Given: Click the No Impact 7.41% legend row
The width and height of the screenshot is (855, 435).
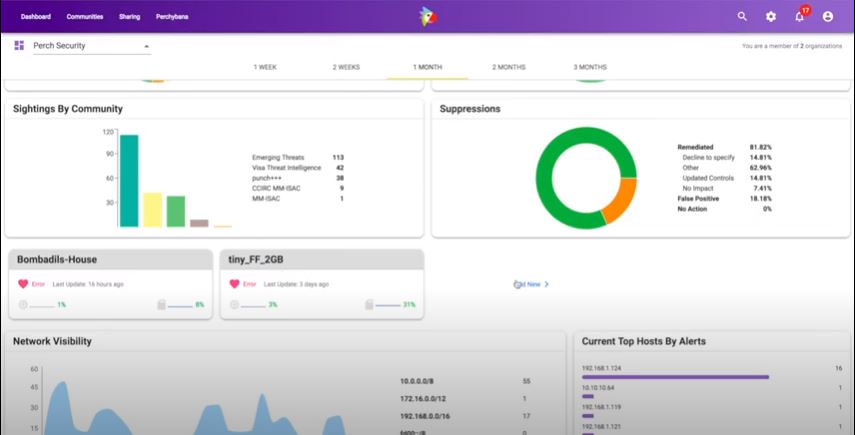Looking at the screenshot, I should click(x=725, y=188).
